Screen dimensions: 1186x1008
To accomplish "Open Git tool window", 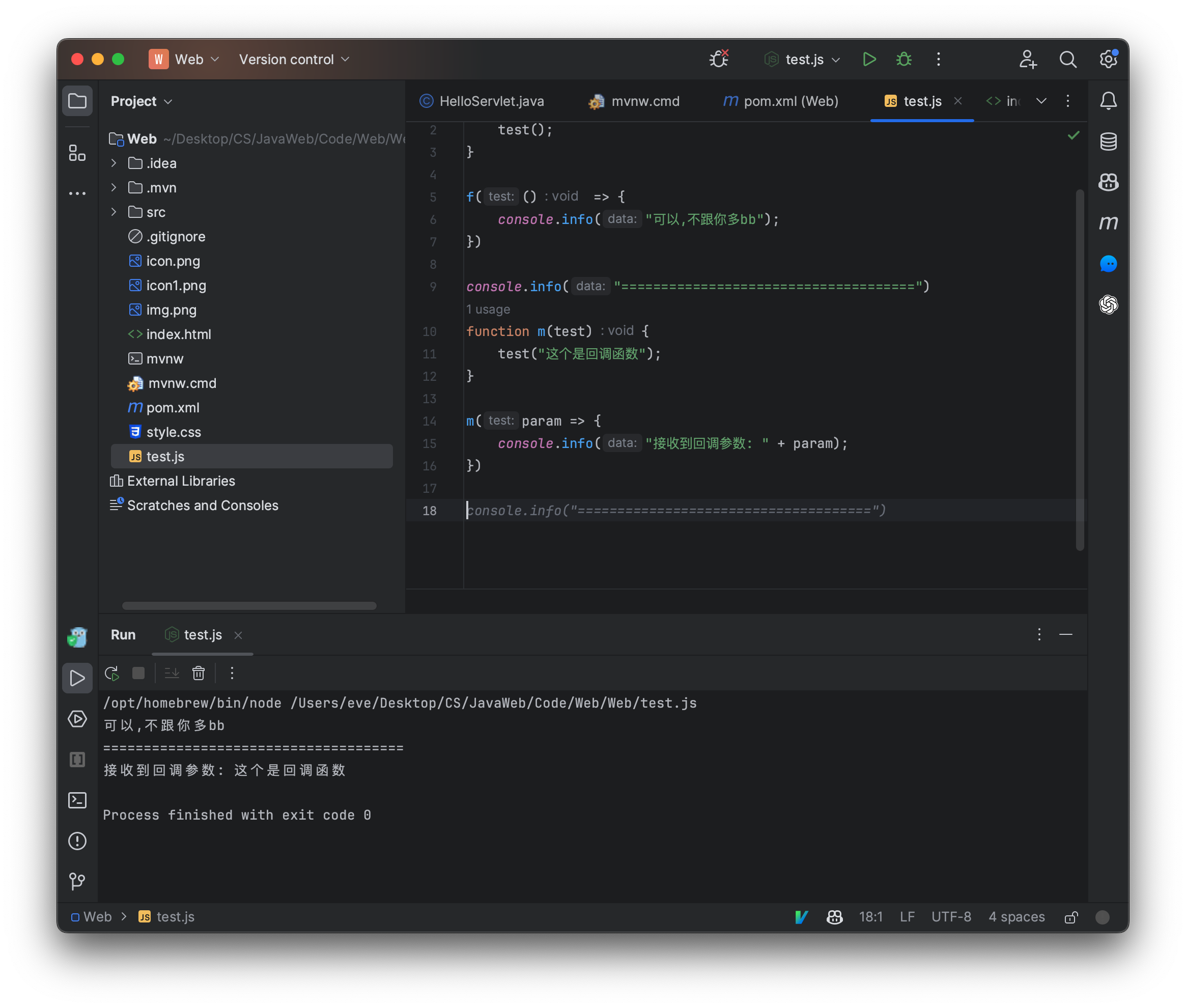I will point(77,881).
